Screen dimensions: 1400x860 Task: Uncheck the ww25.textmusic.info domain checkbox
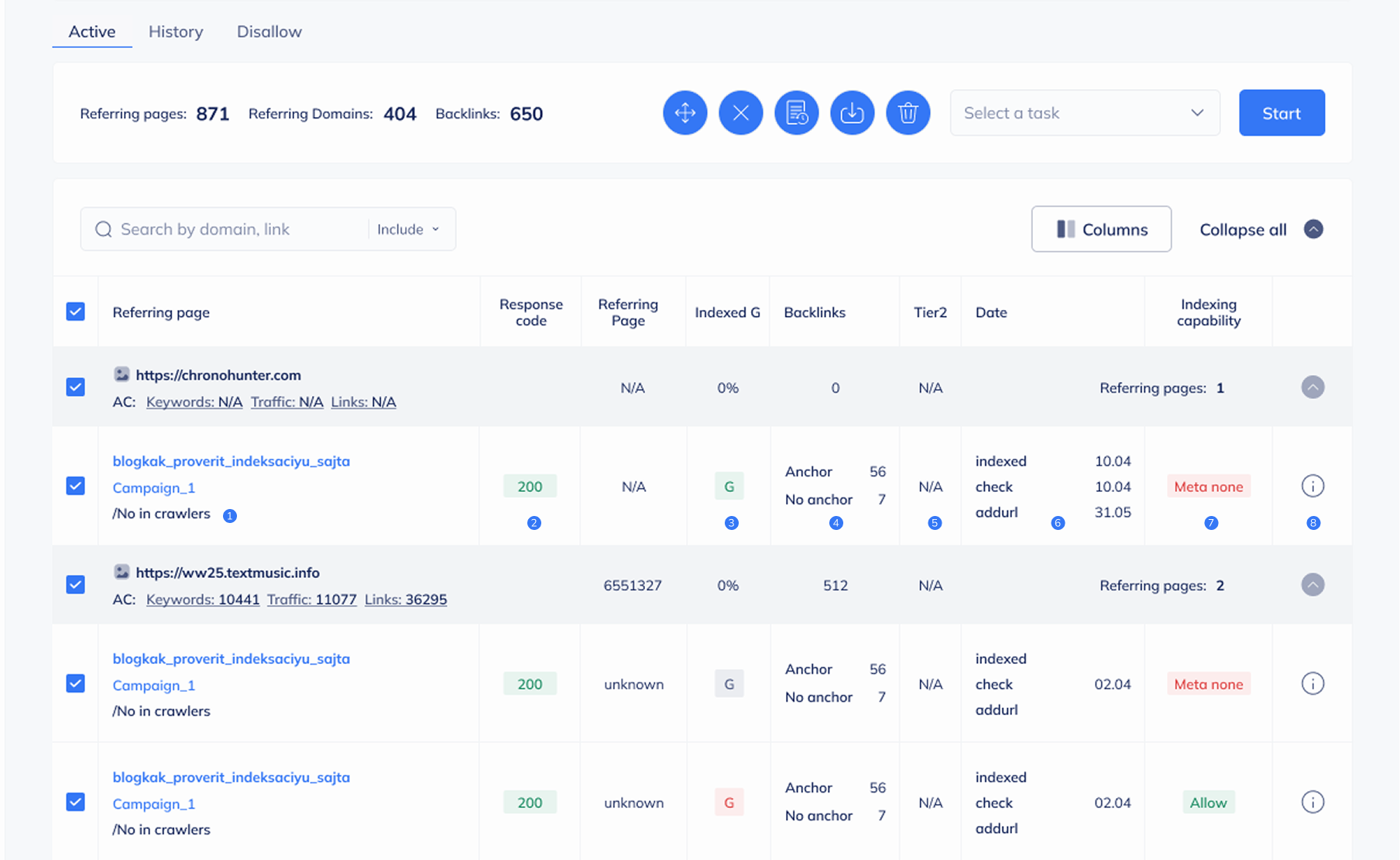[75, 584]
